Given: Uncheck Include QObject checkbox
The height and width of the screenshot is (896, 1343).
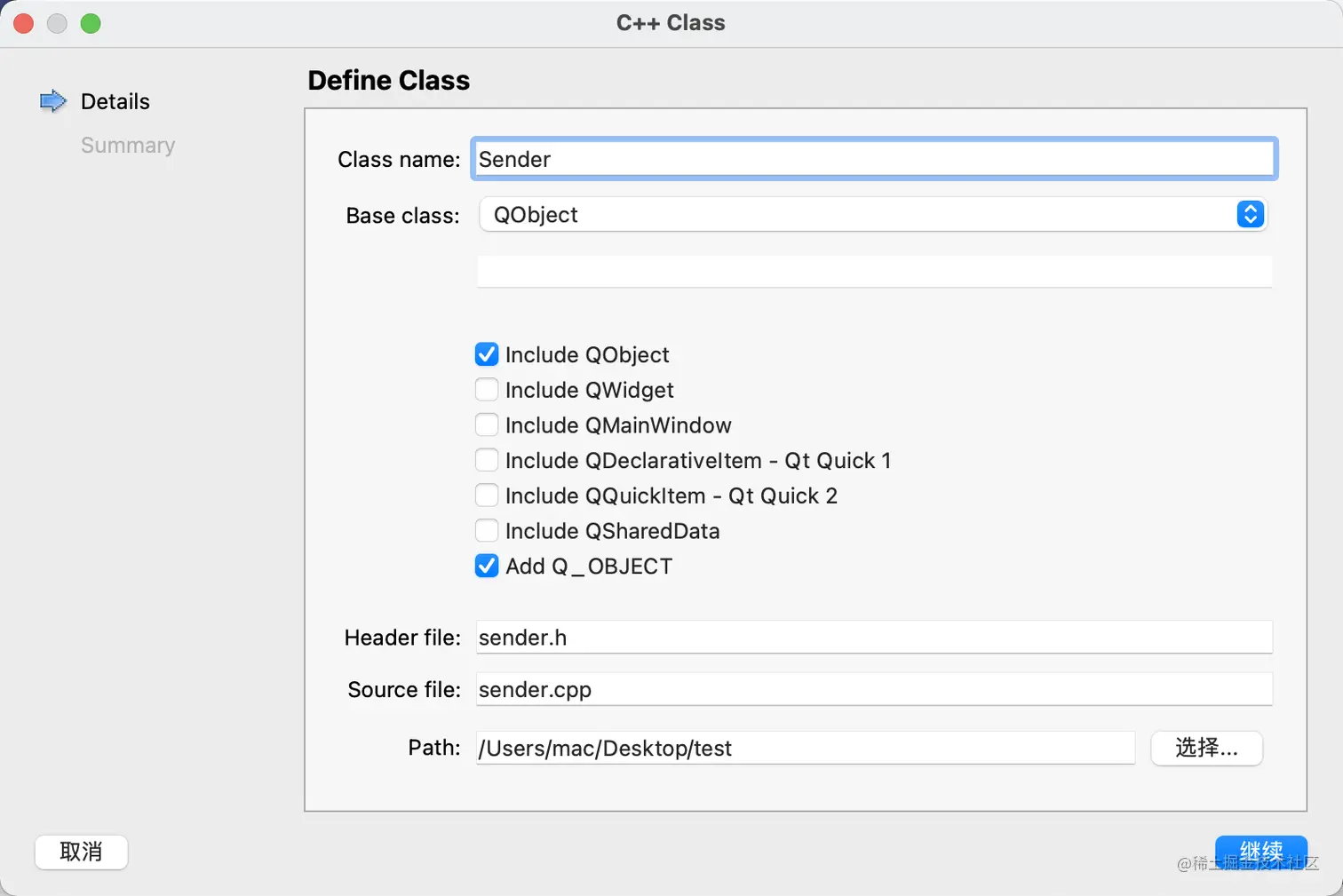Looking at the screenshot, I should 487,354.
